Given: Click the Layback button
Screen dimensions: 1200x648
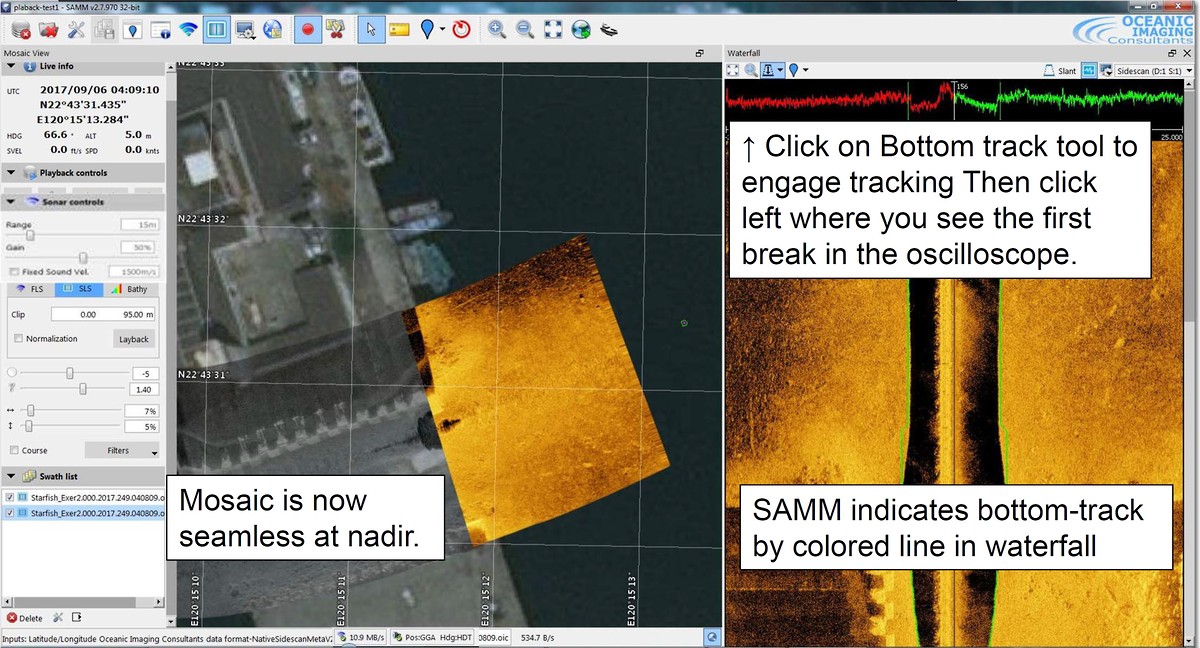Looking at the screenshot, I should pos(134,339).
